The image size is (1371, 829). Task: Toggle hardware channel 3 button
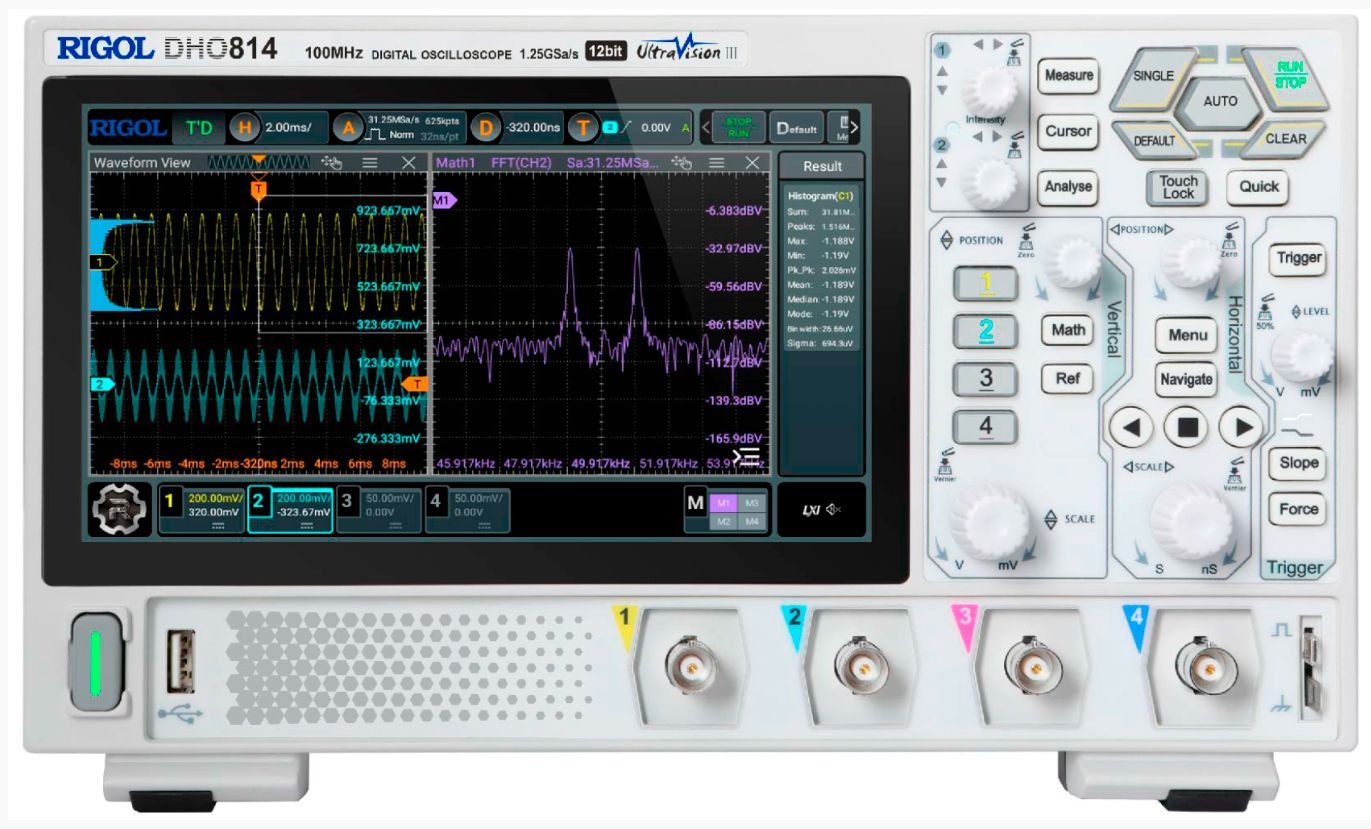(985, 379)
